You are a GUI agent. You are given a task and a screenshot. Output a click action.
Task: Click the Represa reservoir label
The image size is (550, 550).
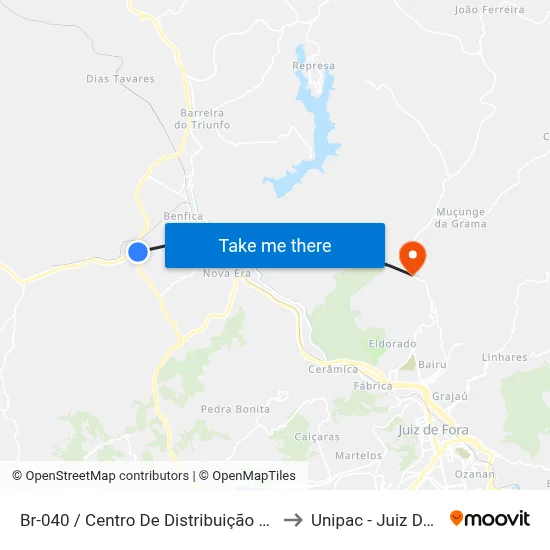click(314, 66)
